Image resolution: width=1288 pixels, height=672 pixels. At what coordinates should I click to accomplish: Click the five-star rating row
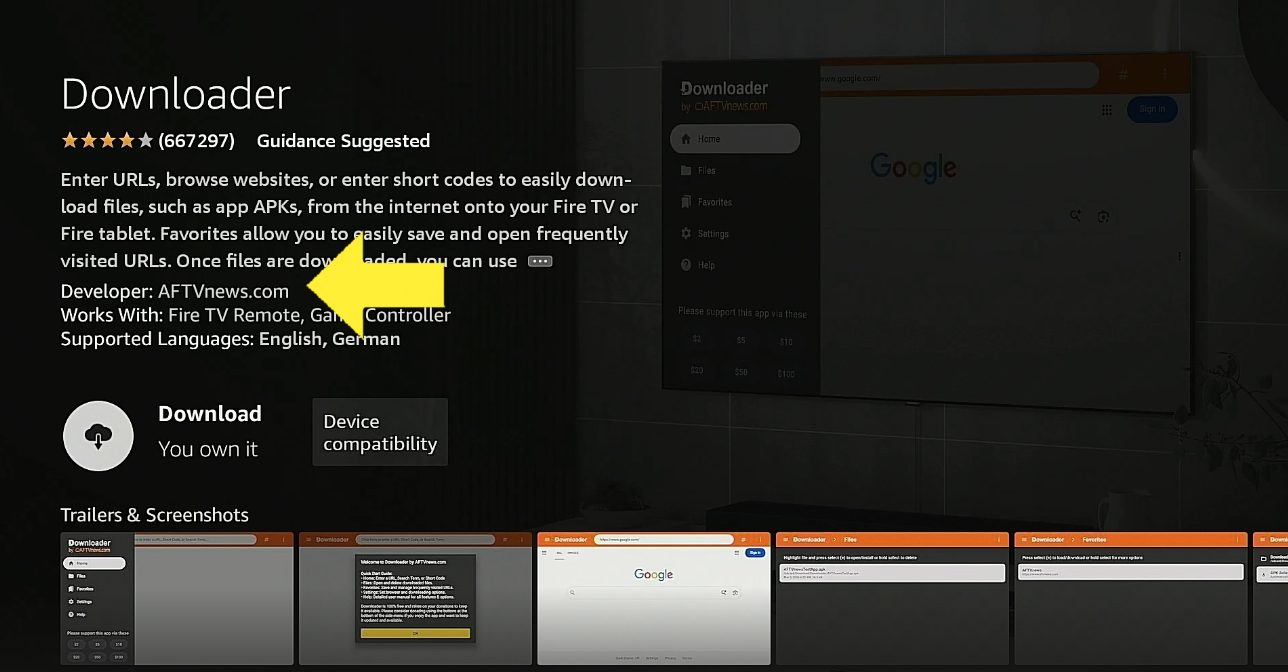(107, 140)
